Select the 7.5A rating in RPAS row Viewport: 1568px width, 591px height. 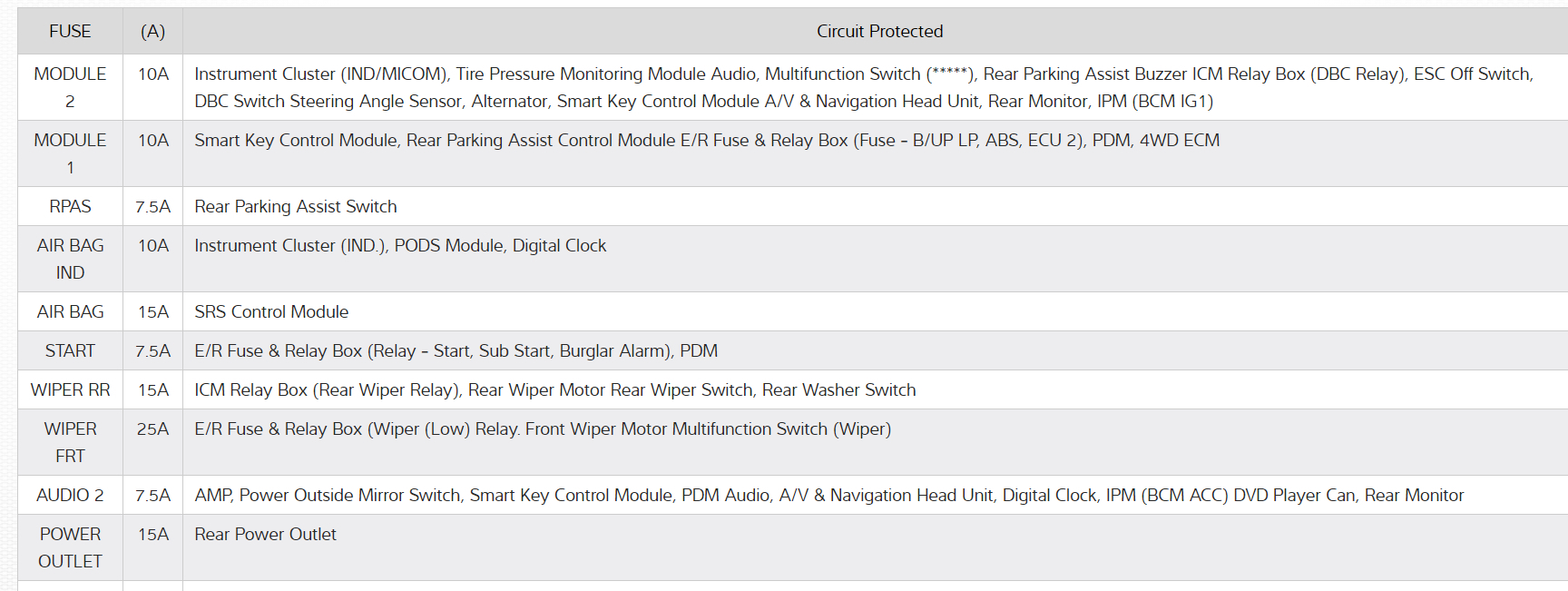152,207
